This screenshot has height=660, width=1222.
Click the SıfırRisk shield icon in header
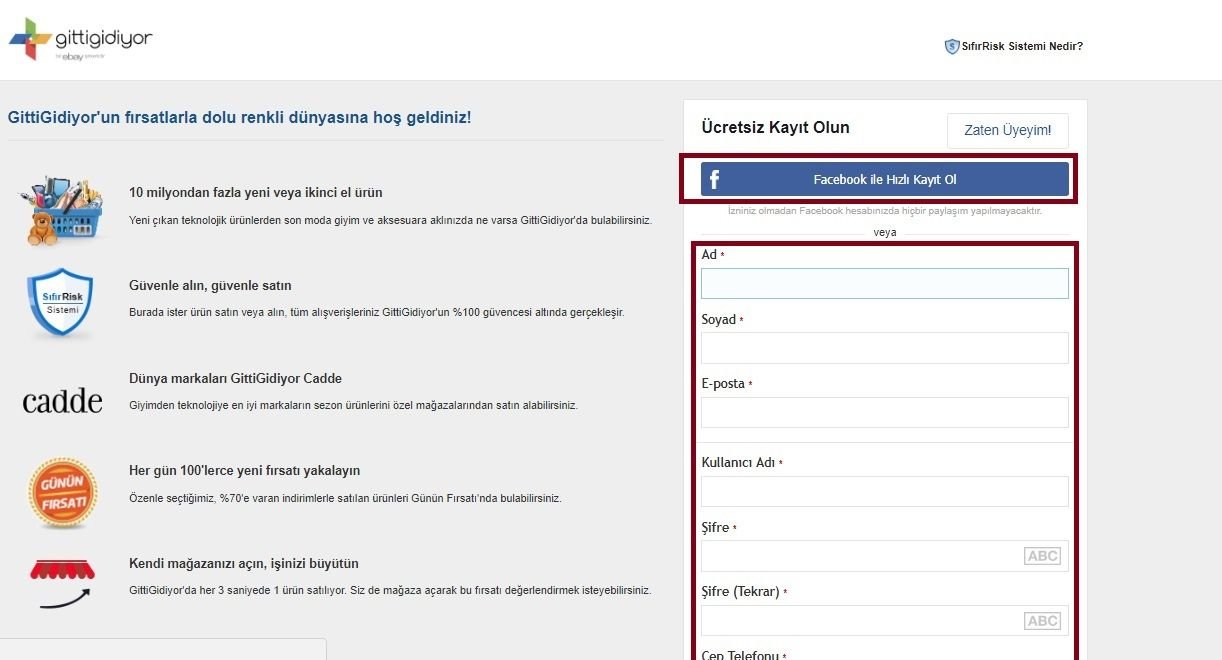[x=952, y=46]
